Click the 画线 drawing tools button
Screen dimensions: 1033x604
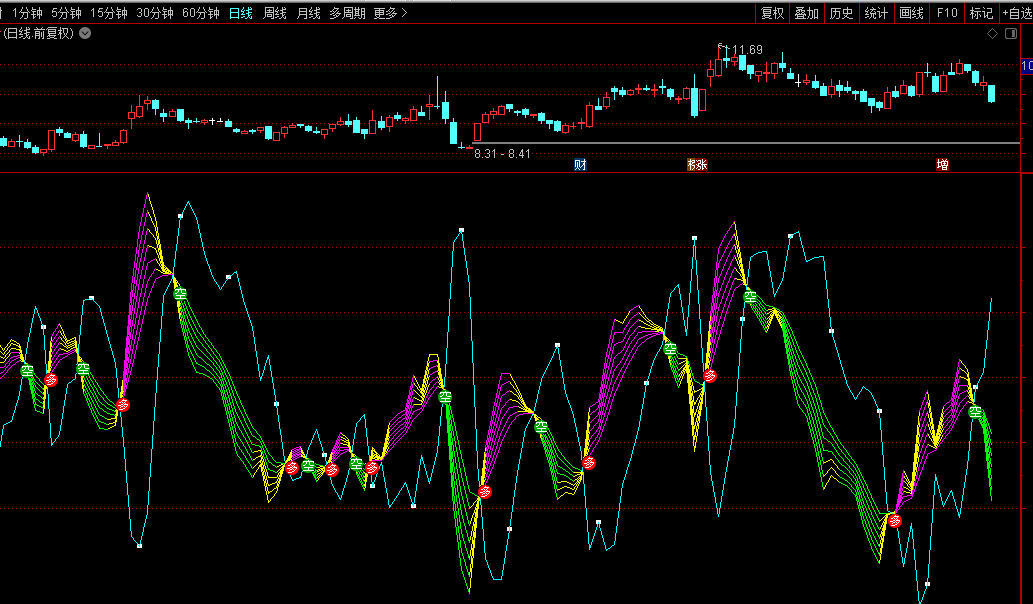click(911, 13)
